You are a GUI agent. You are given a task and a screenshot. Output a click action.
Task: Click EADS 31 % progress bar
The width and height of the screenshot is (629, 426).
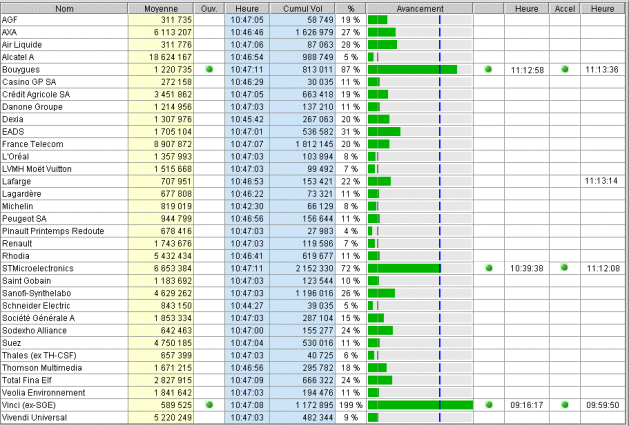click(x=420, y=132)
